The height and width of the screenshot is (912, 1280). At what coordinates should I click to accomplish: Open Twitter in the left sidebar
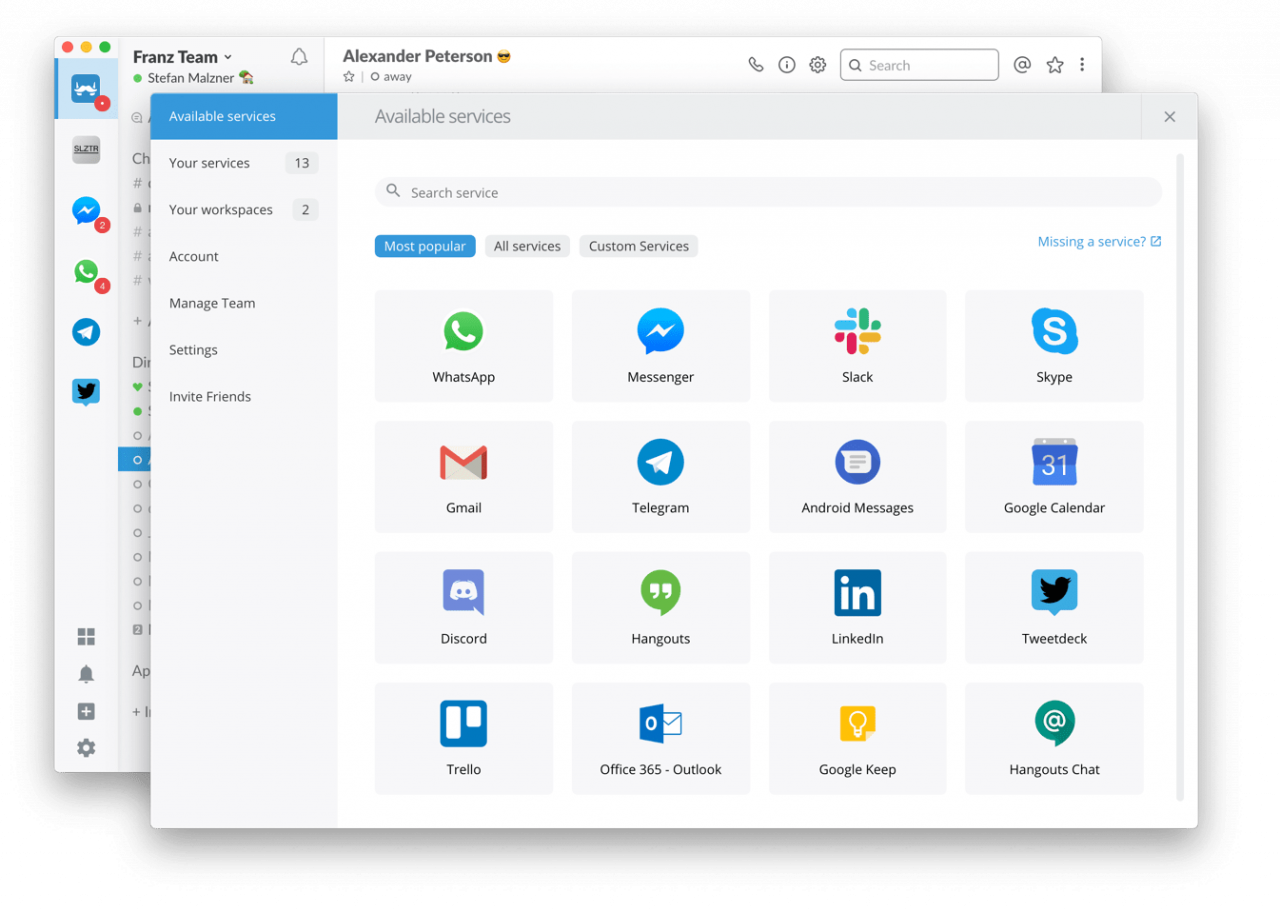point(87,392)
